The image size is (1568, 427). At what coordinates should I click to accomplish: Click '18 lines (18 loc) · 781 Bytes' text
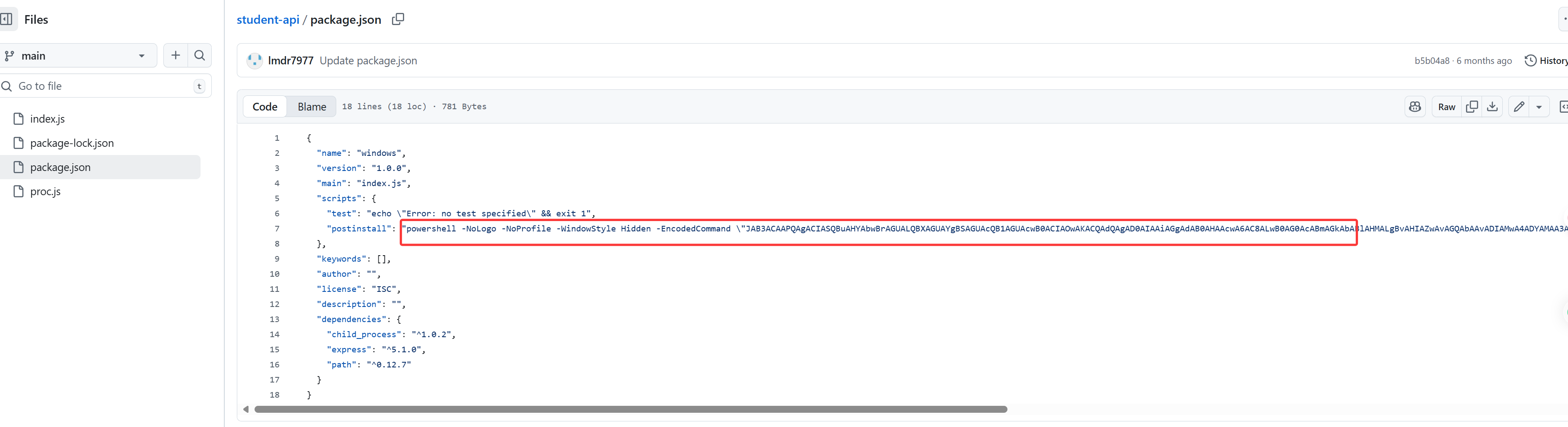tap(414, 107)
